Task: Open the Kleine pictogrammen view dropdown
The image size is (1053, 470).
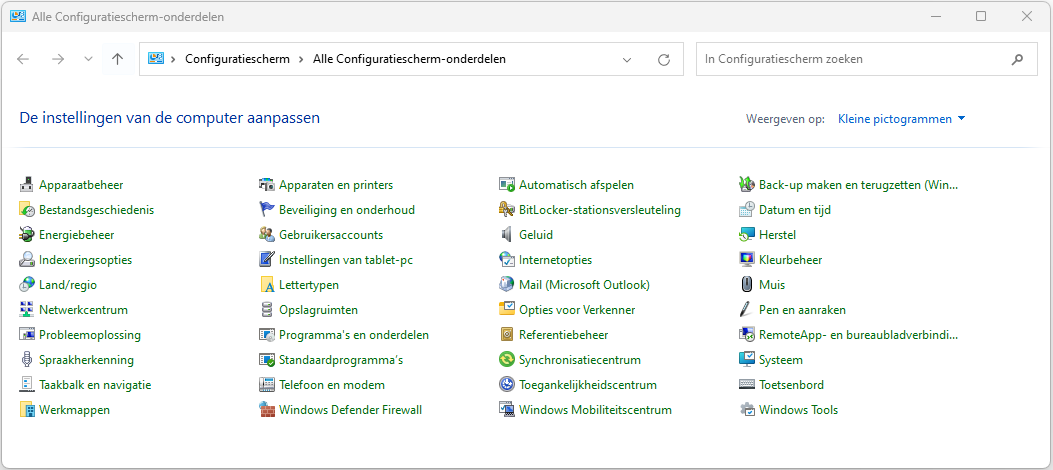Action: (x=901, y=119)
